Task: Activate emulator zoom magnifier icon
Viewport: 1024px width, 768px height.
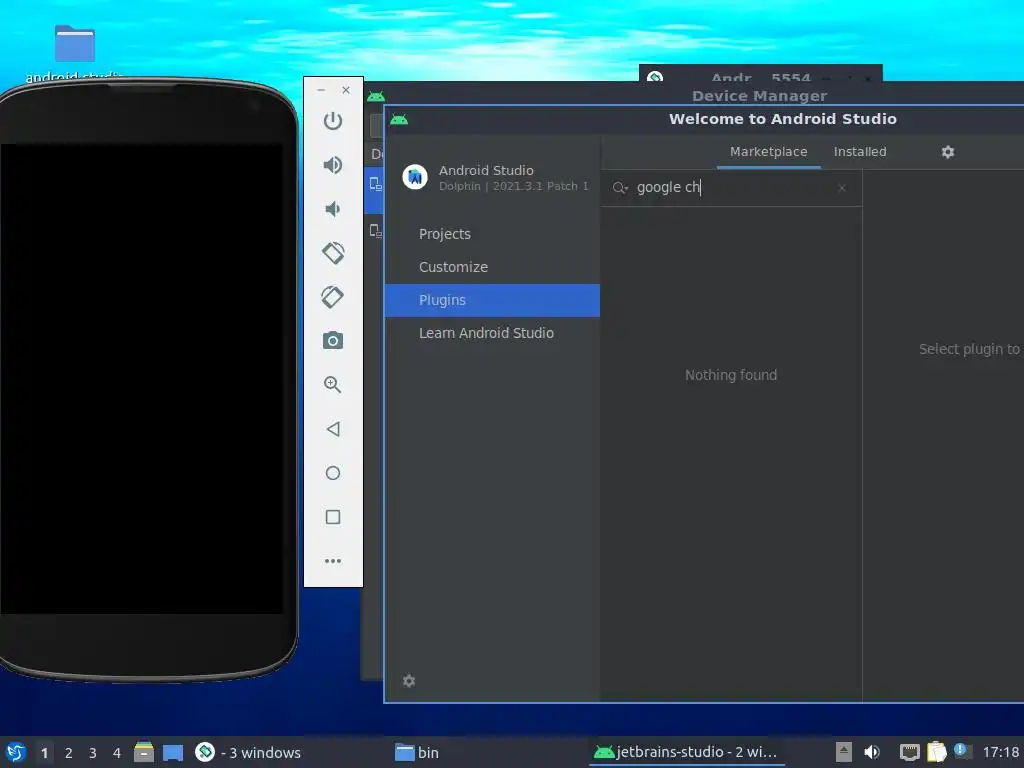Action: pyautogui.click(x=333, y=385)
